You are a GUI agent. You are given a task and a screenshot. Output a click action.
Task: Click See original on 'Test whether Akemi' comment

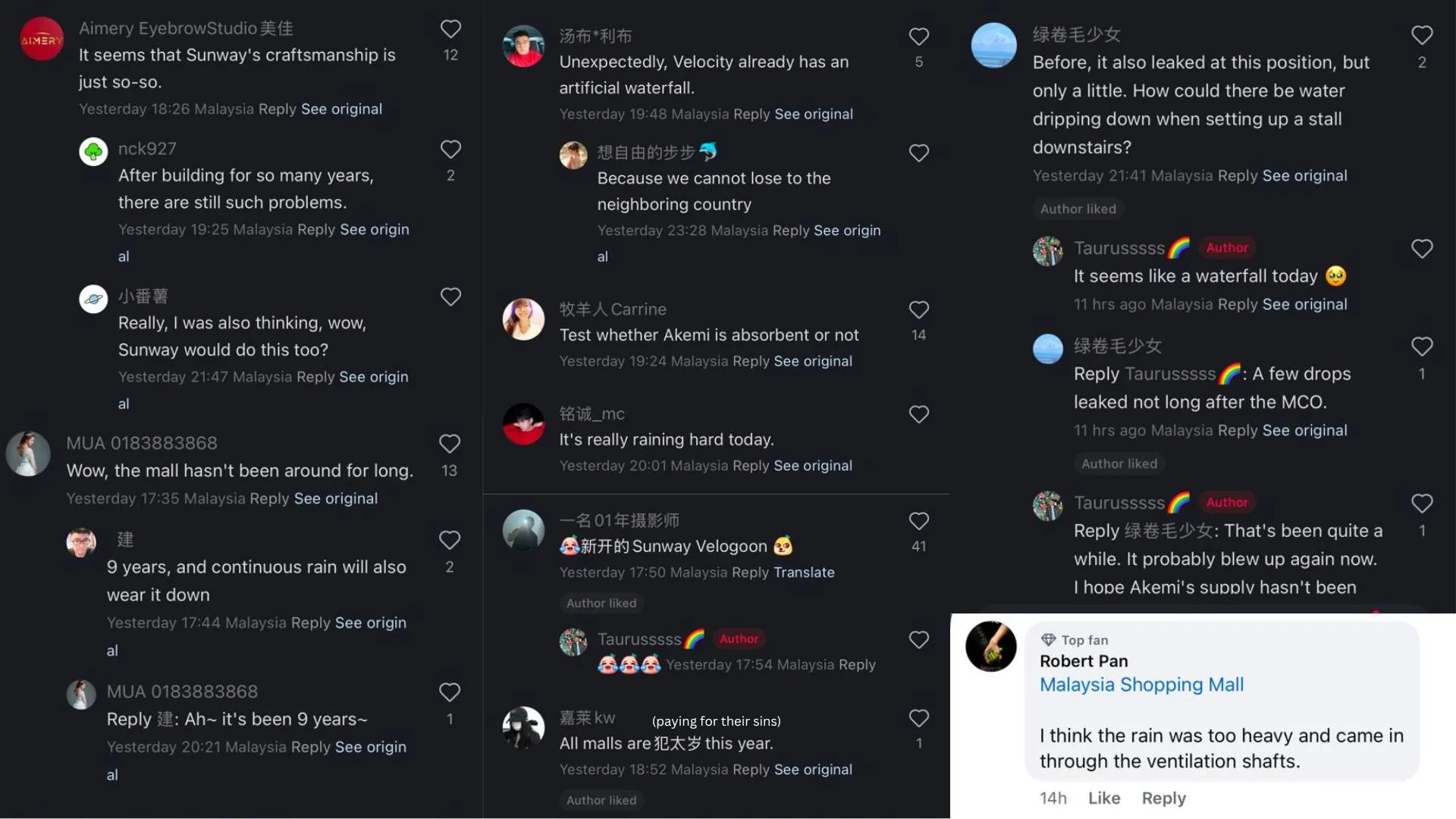(x=812, y=362)
